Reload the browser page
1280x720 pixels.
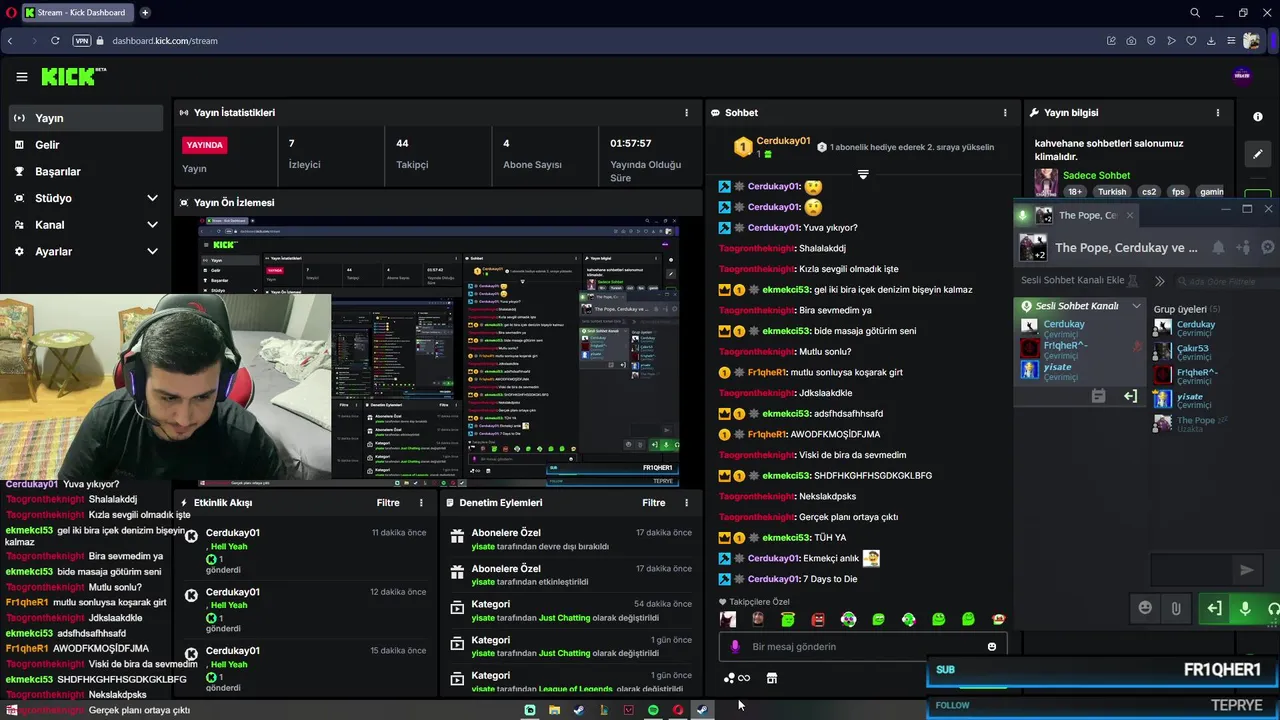(x=55, y=41)
